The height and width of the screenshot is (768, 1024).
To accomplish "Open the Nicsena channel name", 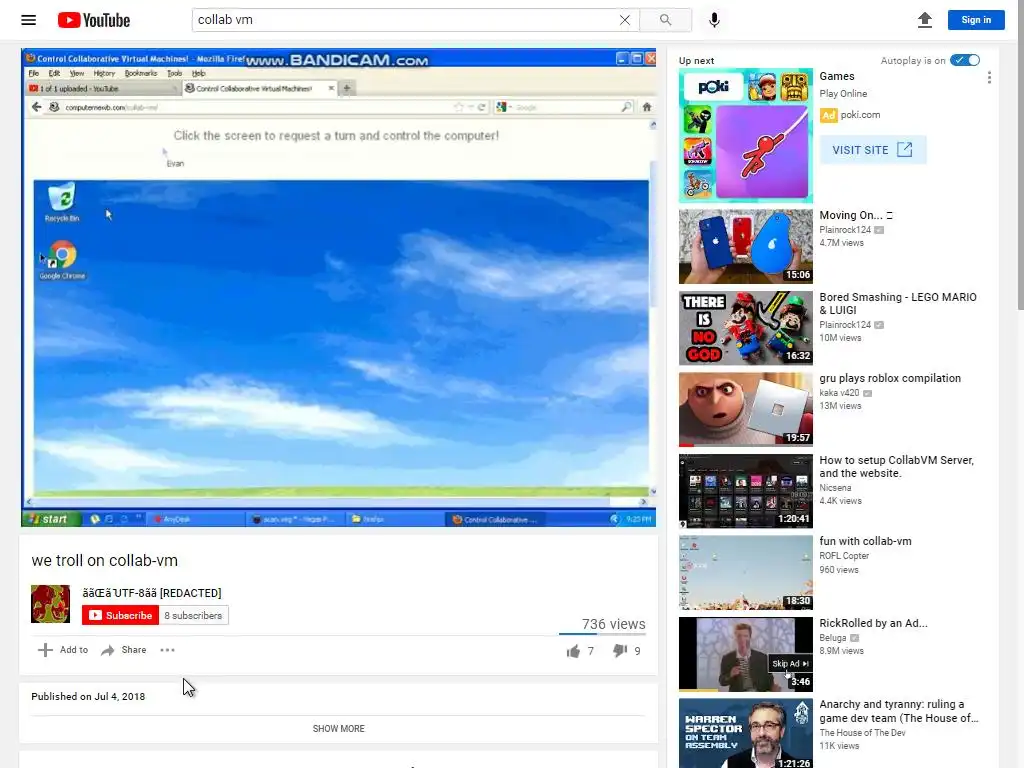I will pyautogui.click(x=835, y=488).
